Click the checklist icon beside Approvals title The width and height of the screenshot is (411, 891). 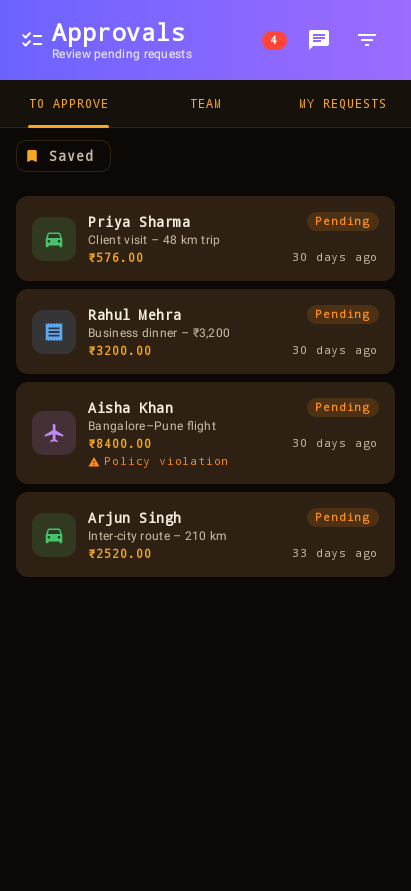click(32, 40)
